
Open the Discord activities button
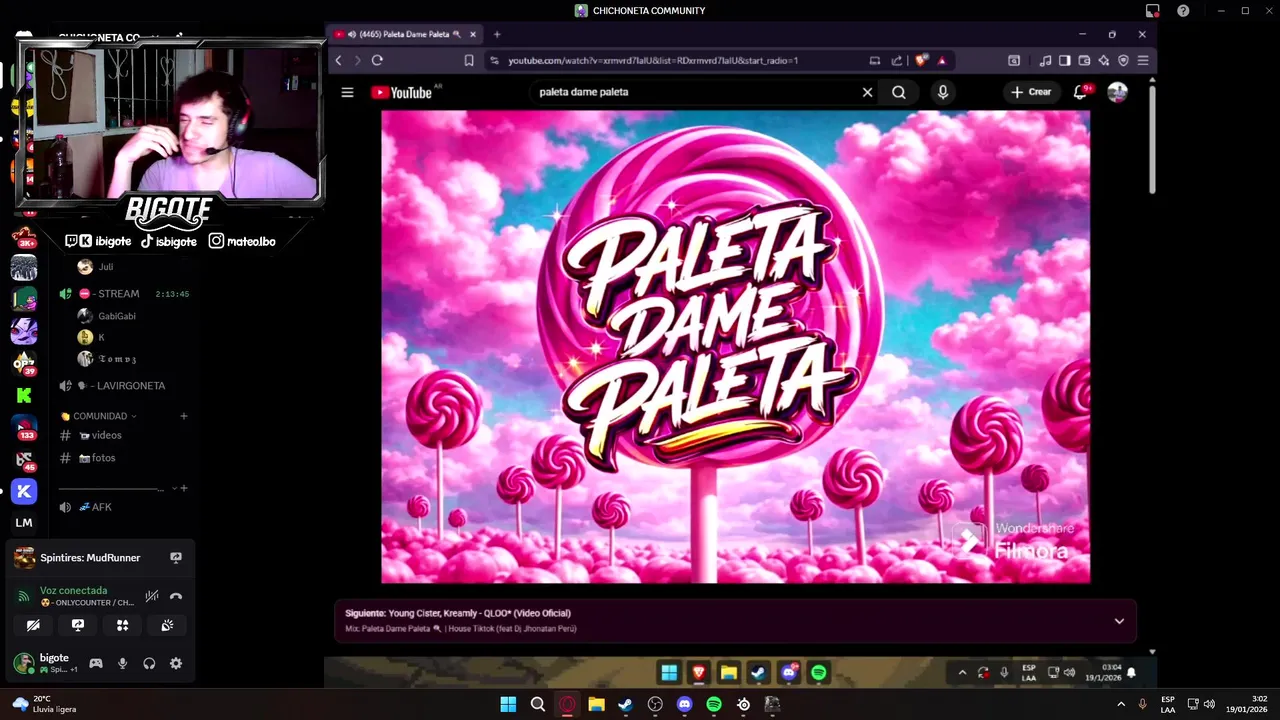point(122,625)
